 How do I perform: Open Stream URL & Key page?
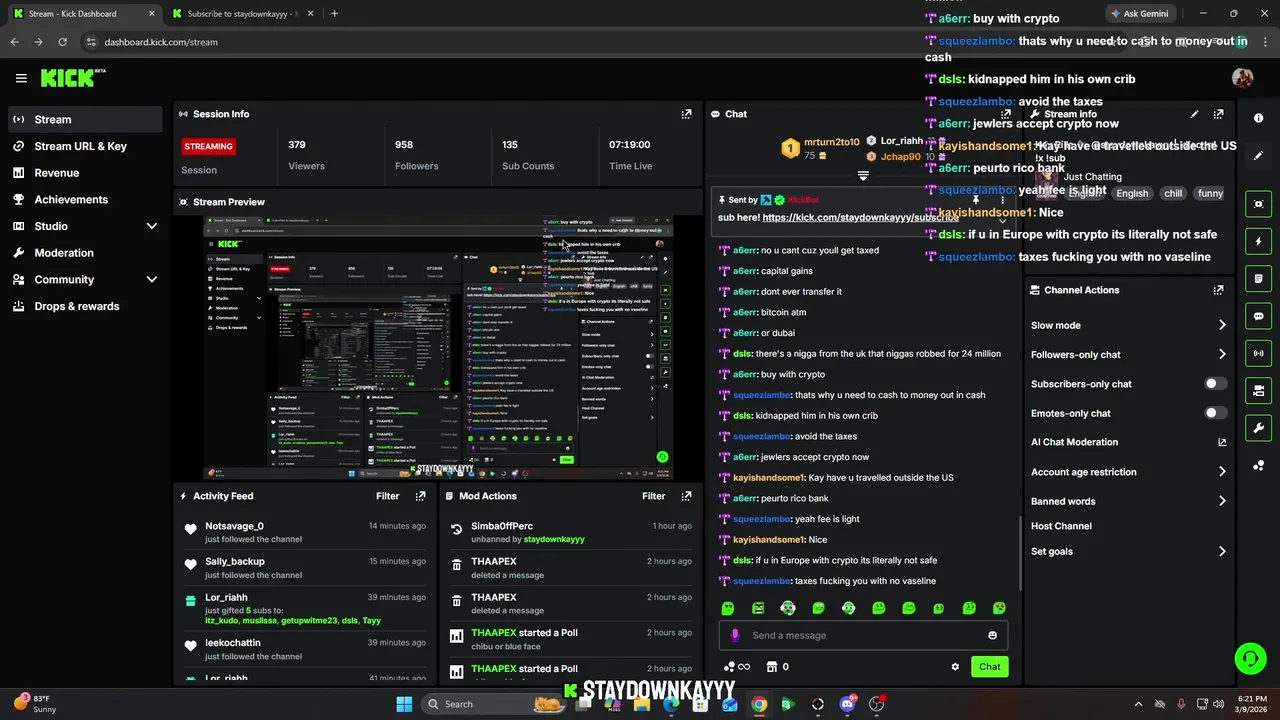click(85, 146)
